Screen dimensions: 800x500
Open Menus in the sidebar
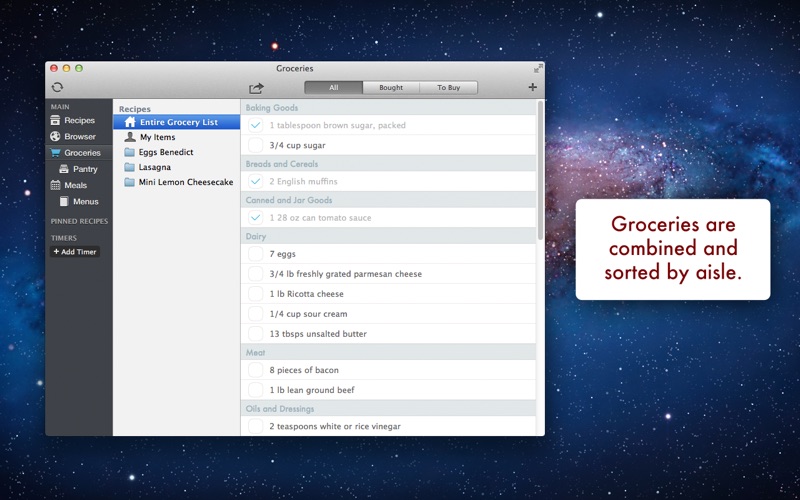tap(85, 201)
